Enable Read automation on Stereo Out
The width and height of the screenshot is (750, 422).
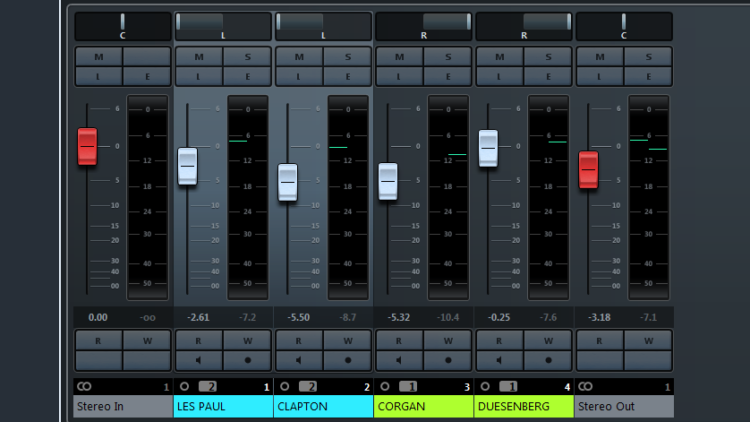click(x=600, y=341)
